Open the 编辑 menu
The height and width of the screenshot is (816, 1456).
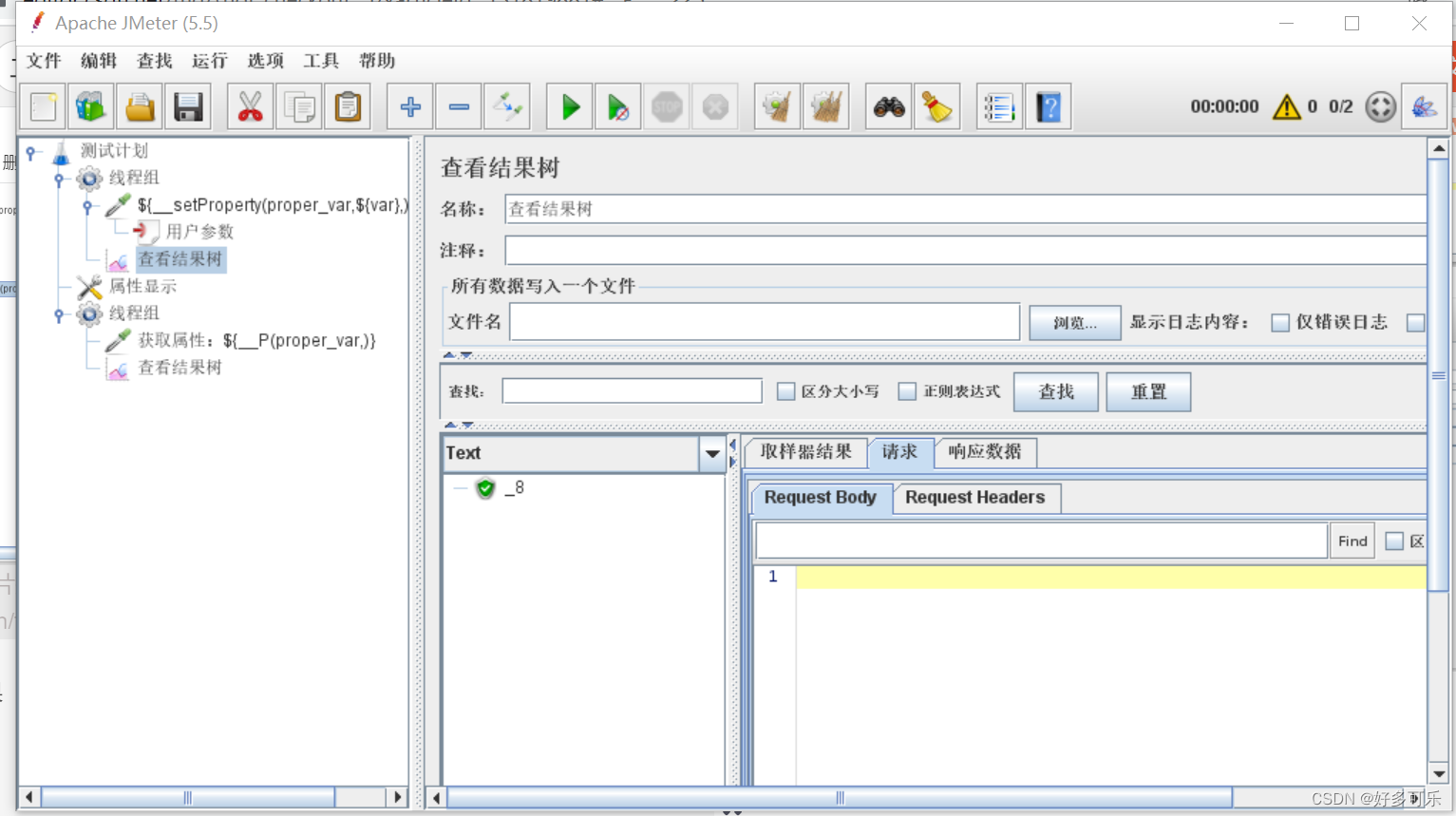[99, 61]
